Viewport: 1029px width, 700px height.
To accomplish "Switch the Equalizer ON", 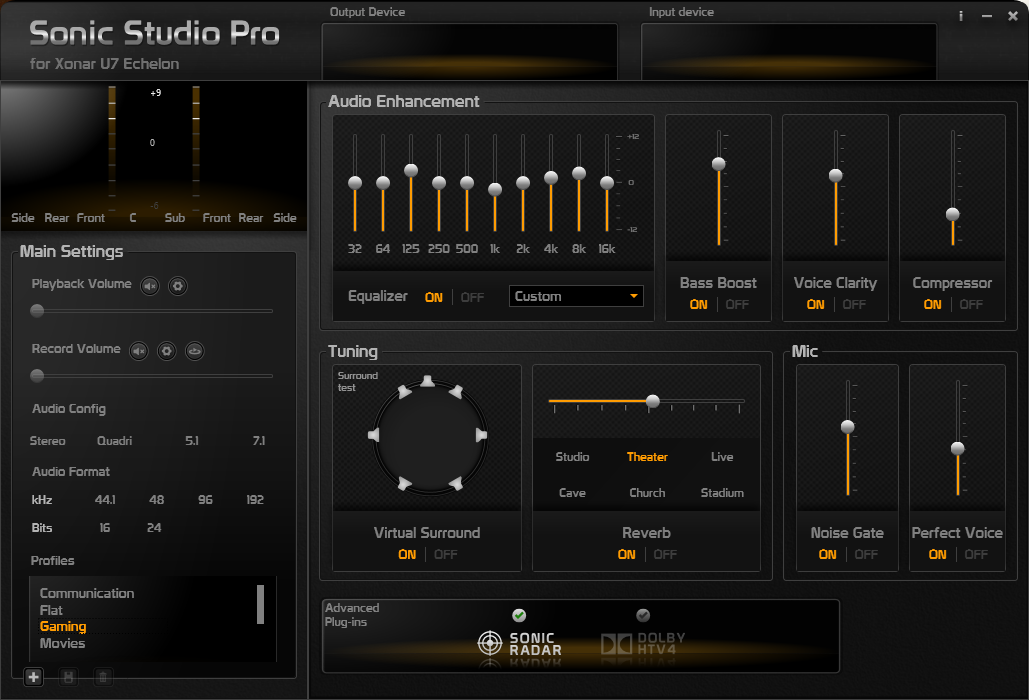I will (434, 298).
